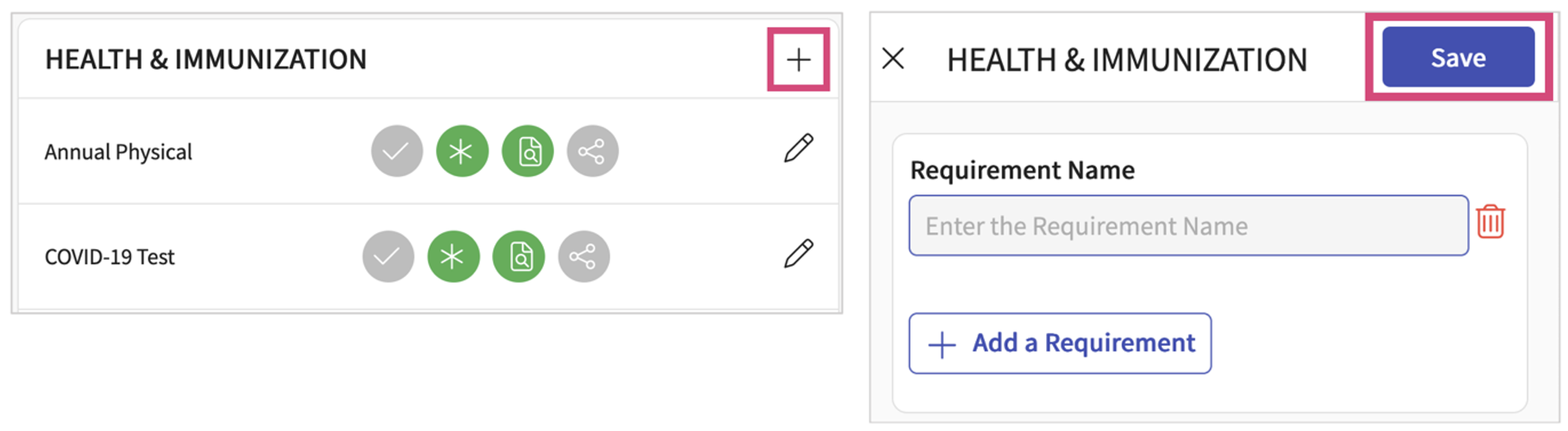This screenshot has width=1568, height=431.
Task: Click the document review icon for COVID-19 Test
Action: pyautogui.click(x=518, y=257)
